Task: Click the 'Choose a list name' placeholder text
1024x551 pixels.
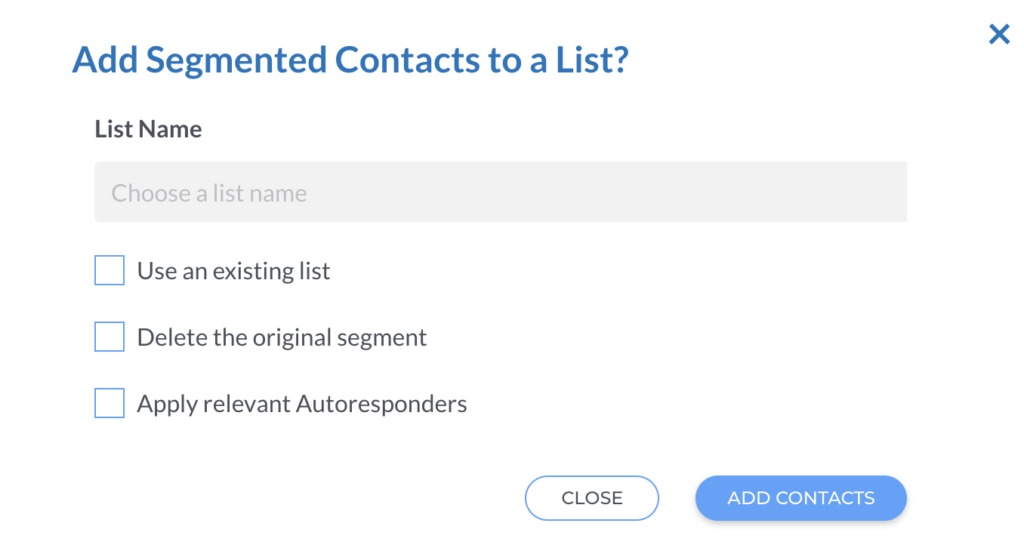Action: point(209,193)
